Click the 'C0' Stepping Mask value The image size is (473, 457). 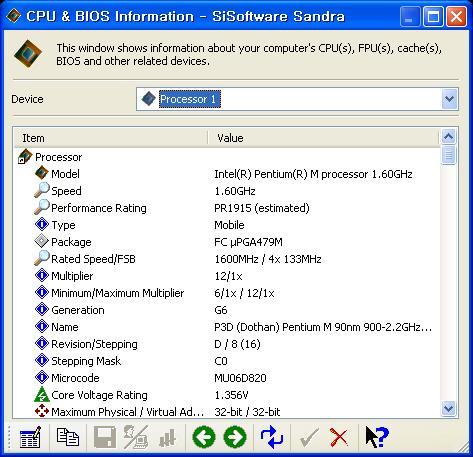click(221, 361)
